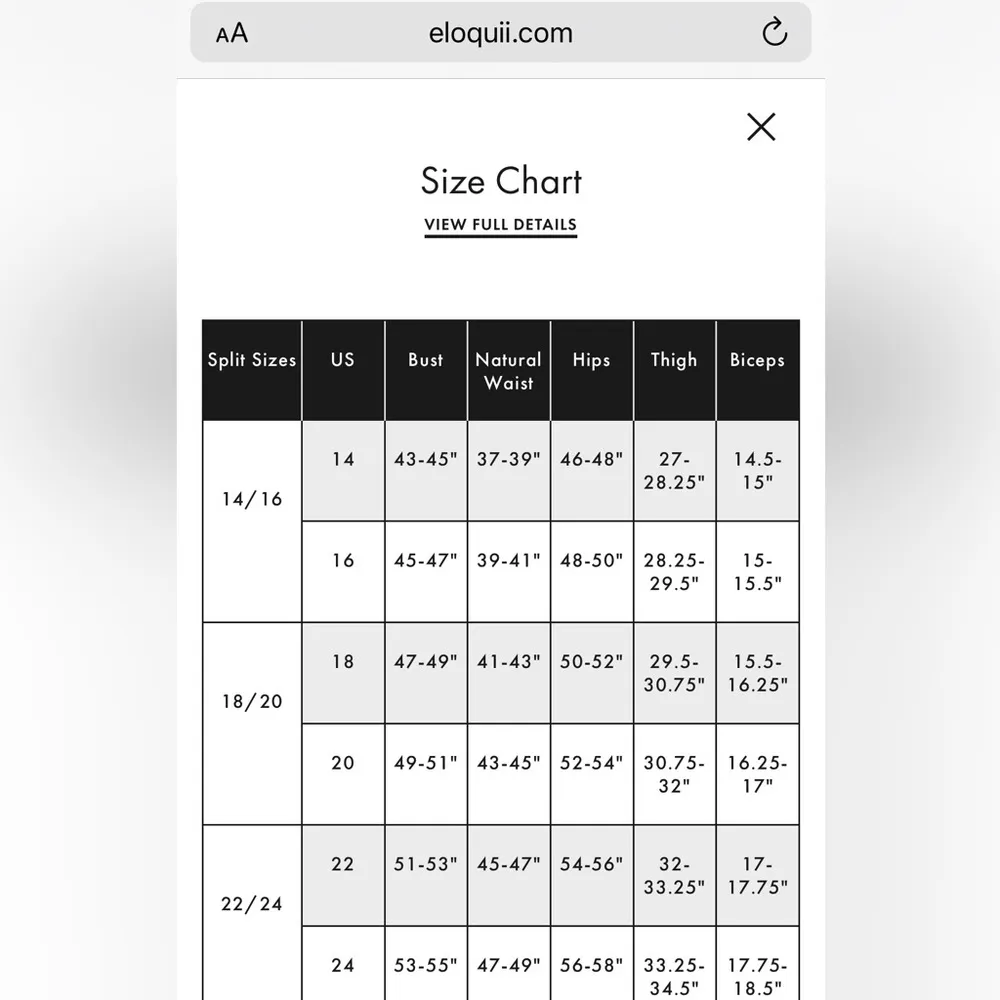Select the Natural Waist column header
Viewport: 1000px width, 1000px height.
click(508, 370)
